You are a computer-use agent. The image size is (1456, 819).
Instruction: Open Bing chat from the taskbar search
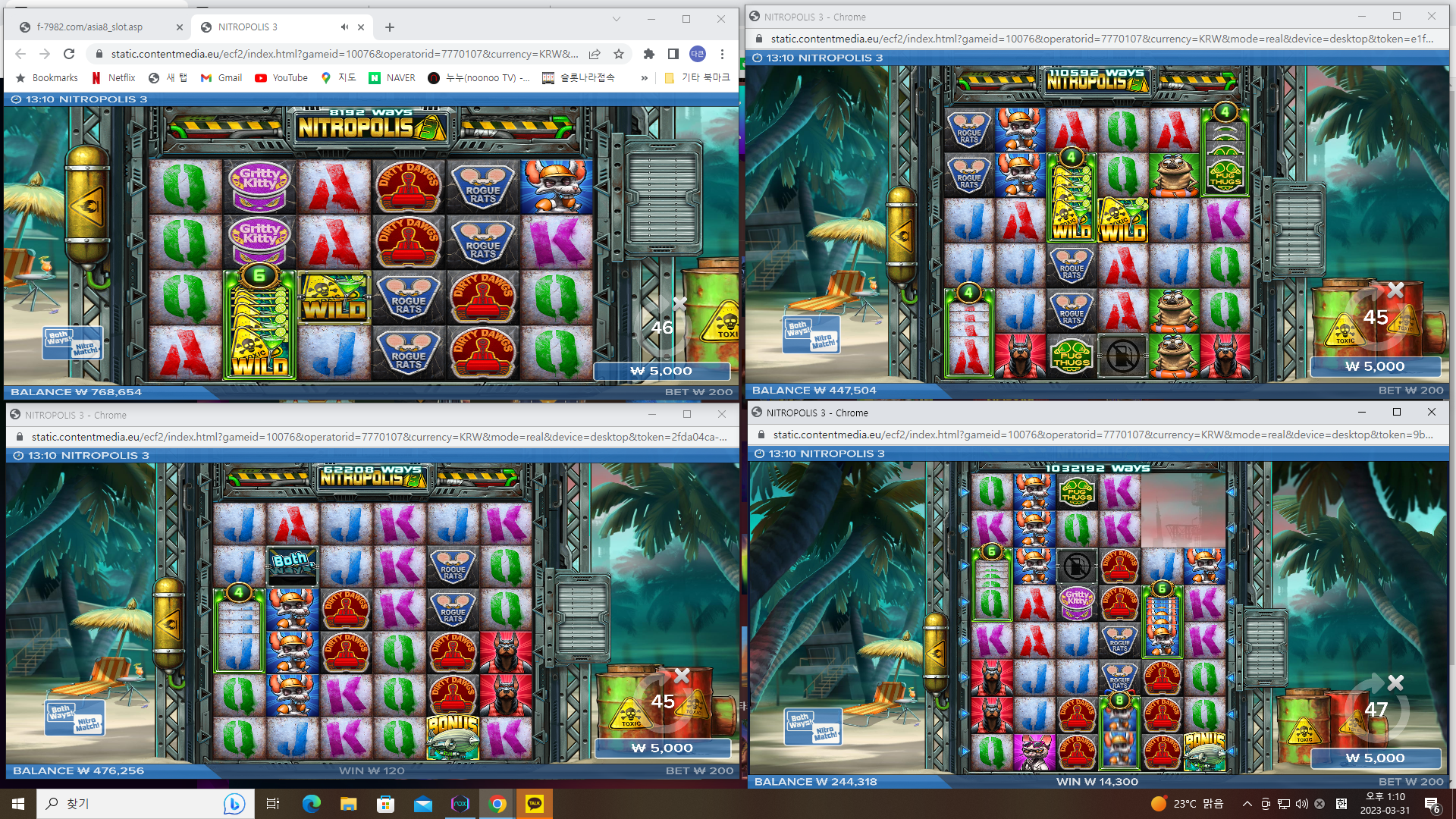(x=234, y=804)
